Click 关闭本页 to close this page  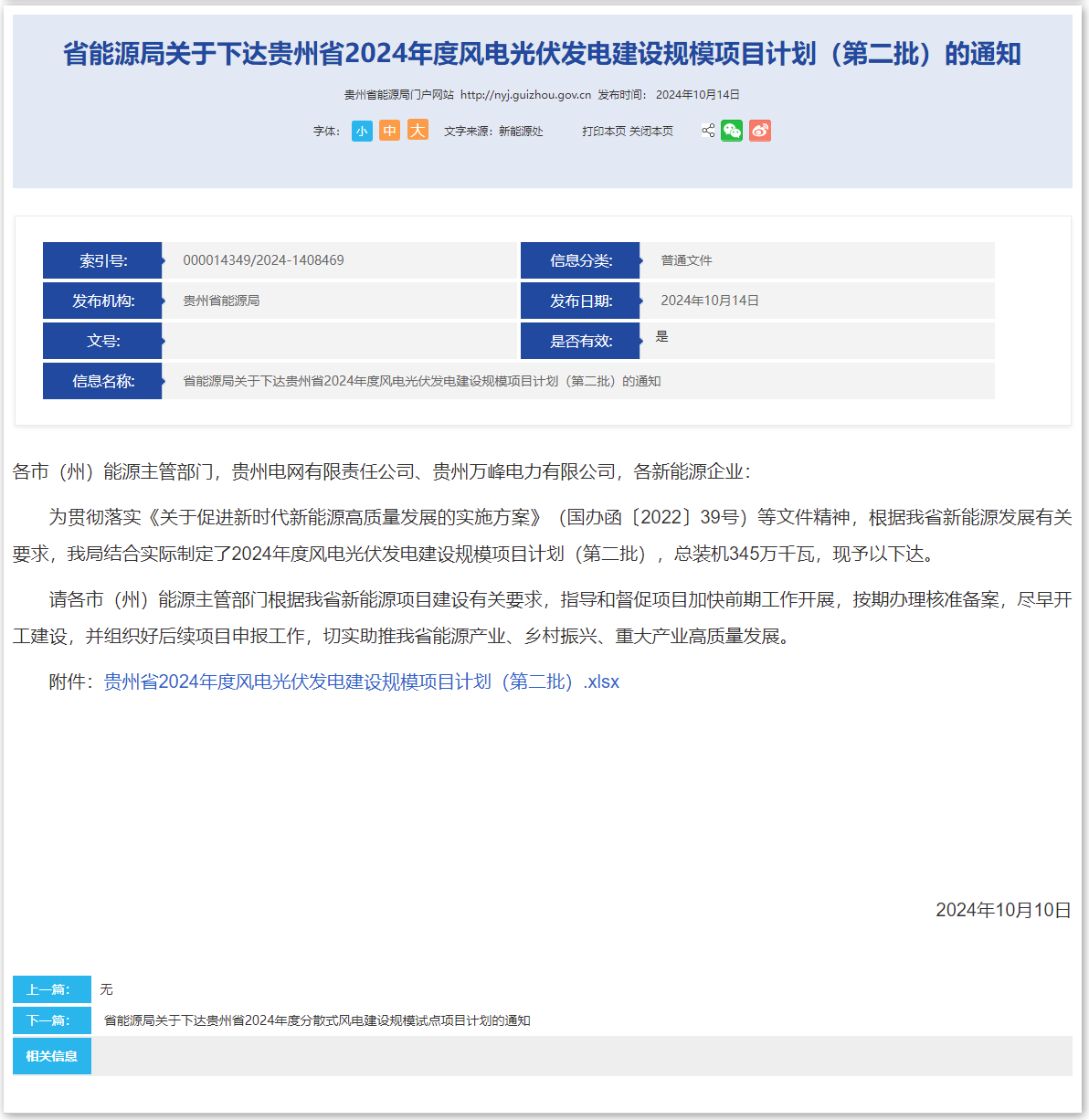[x=651, y=132]
